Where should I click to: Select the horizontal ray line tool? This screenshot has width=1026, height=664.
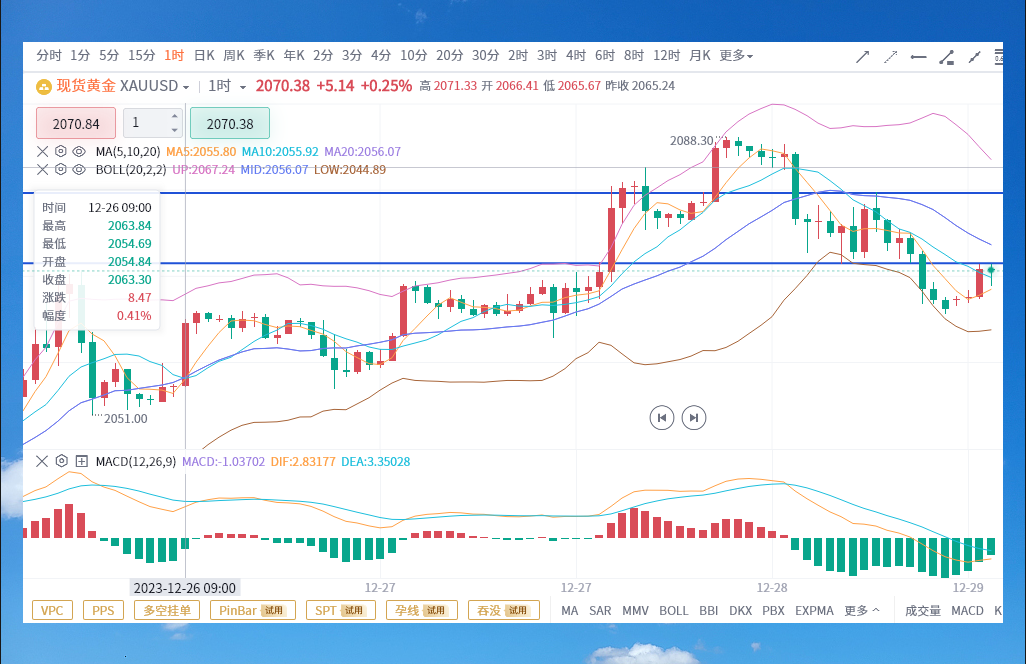(919, 57)
